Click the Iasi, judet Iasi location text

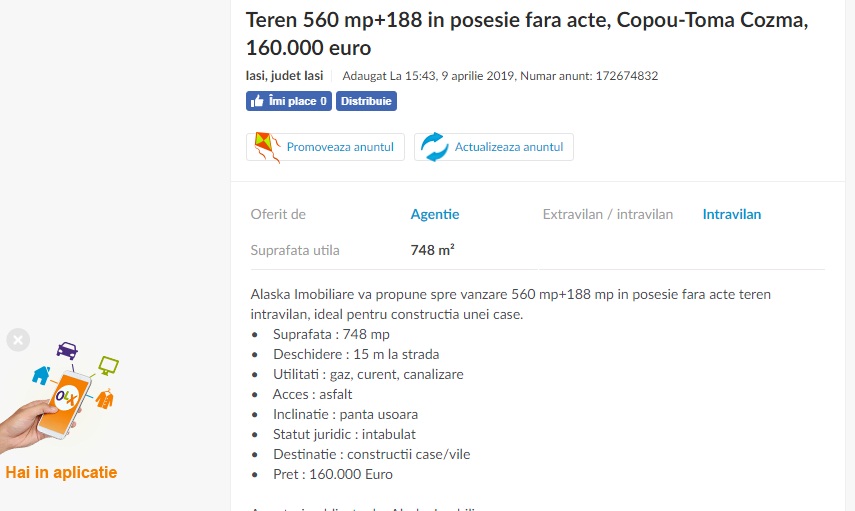tap(284, 76)
